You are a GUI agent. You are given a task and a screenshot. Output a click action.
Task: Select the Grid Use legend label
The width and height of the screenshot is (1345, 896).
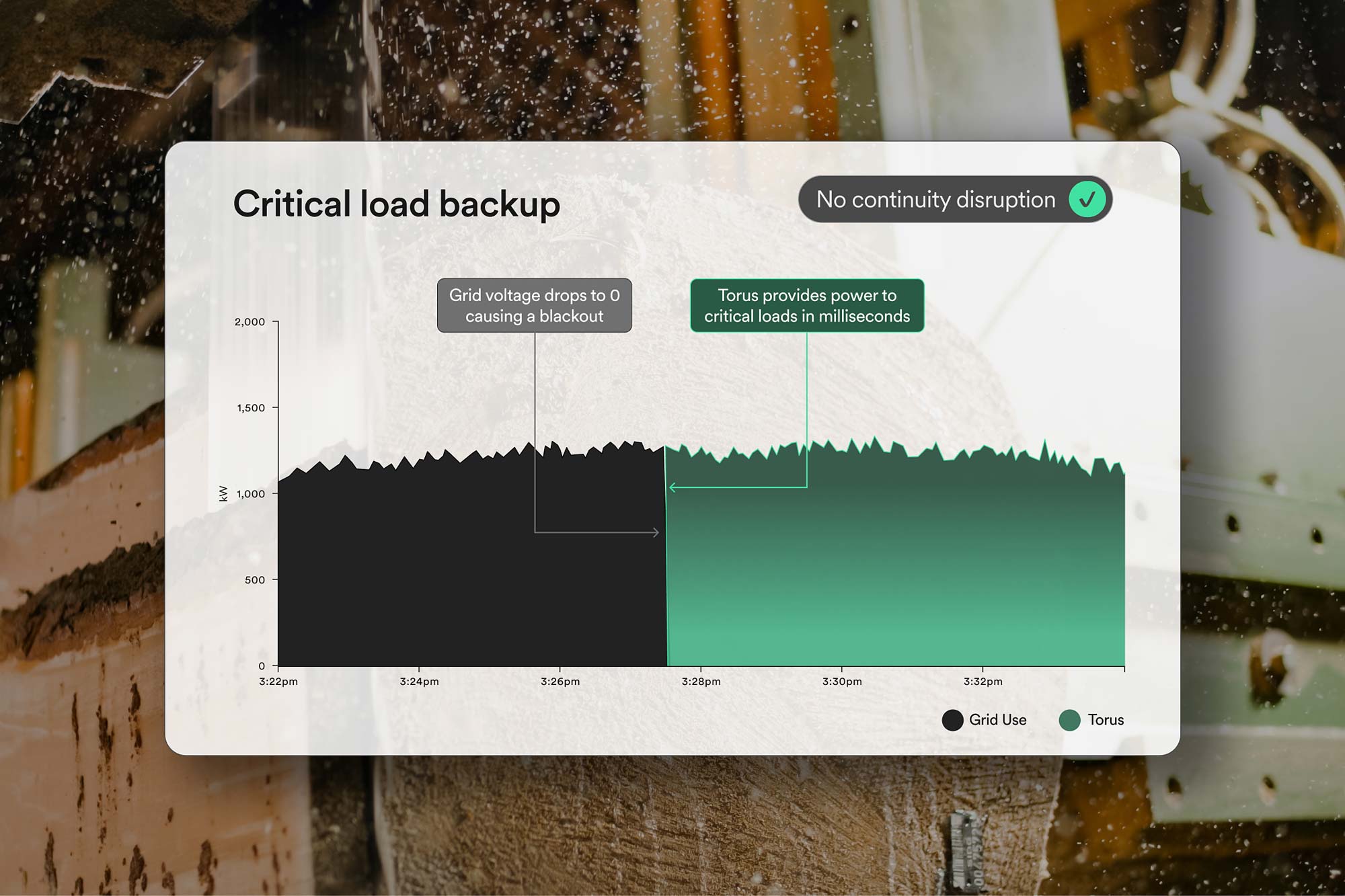(x=998, y=720)
